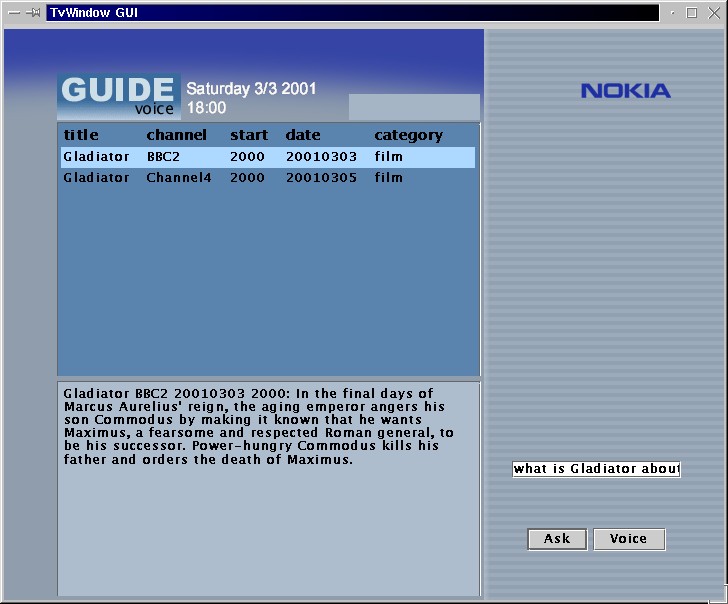728x604 pixels.
Task: Click 'film' category in the Channel4 row
Action: tap(389, 178)
